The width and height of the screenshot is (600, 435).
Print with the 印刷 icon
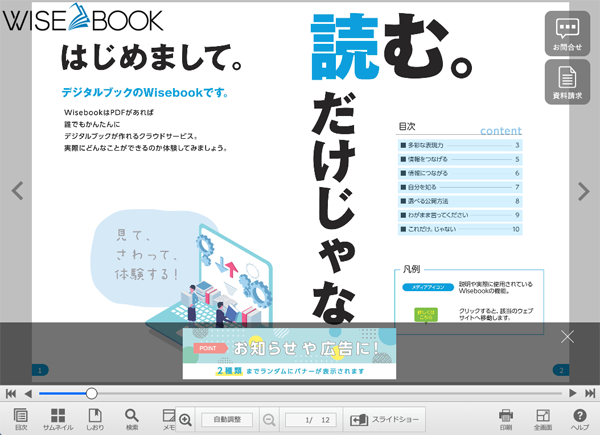pyautogui.click(x=506, y=419)
